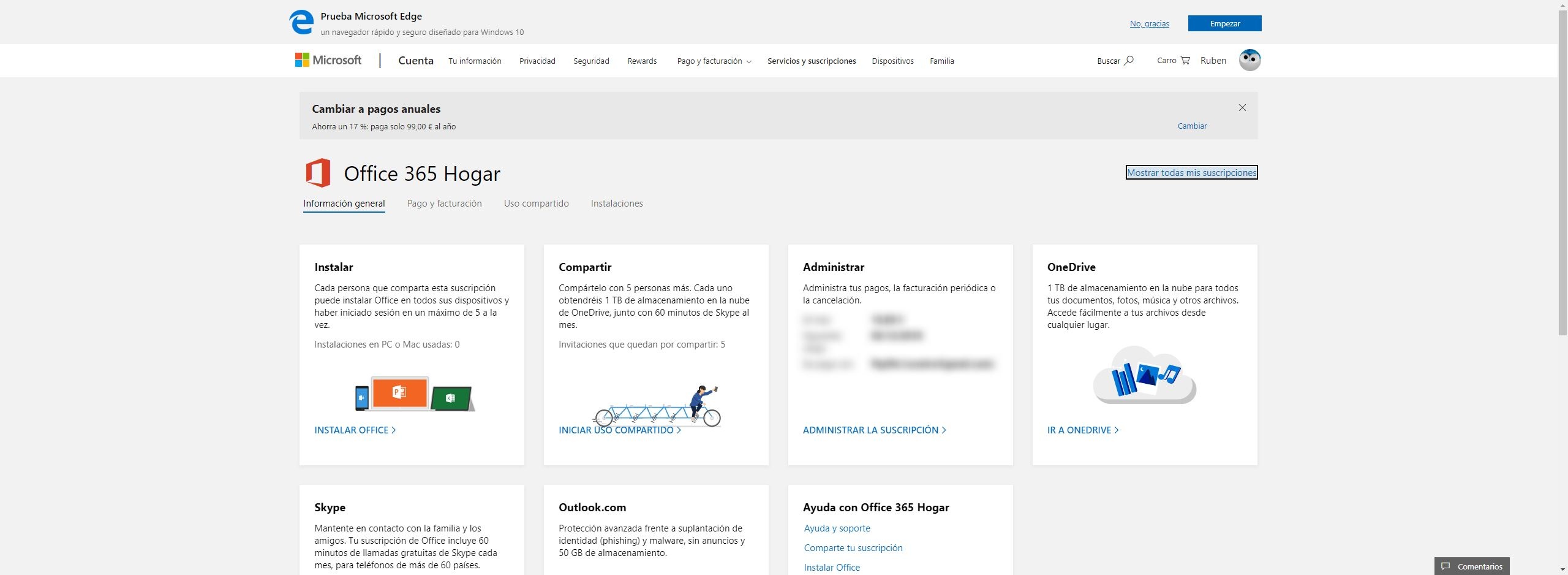Go to Seguridad in navigation
The image size is (1568, 575).
coord(591,61)
